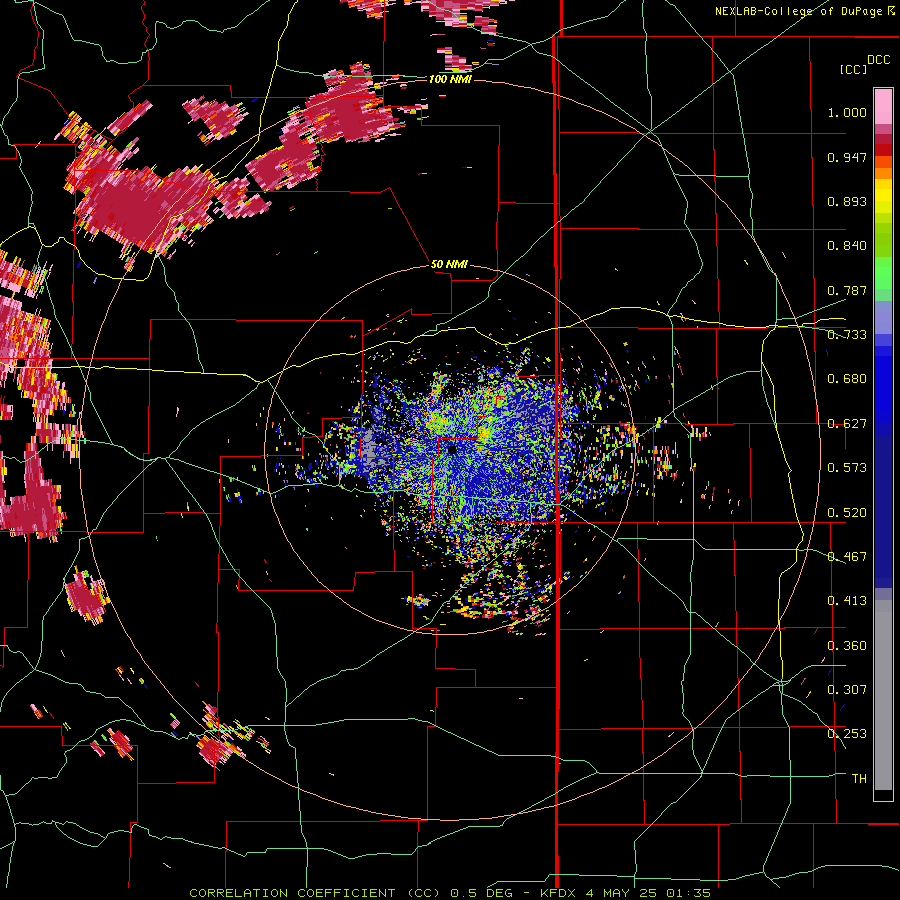Click the 0.680 legend value
Image resolution: width=900 pixels, height=900 pixels.
pyautogui.click(x=847, y=379)
